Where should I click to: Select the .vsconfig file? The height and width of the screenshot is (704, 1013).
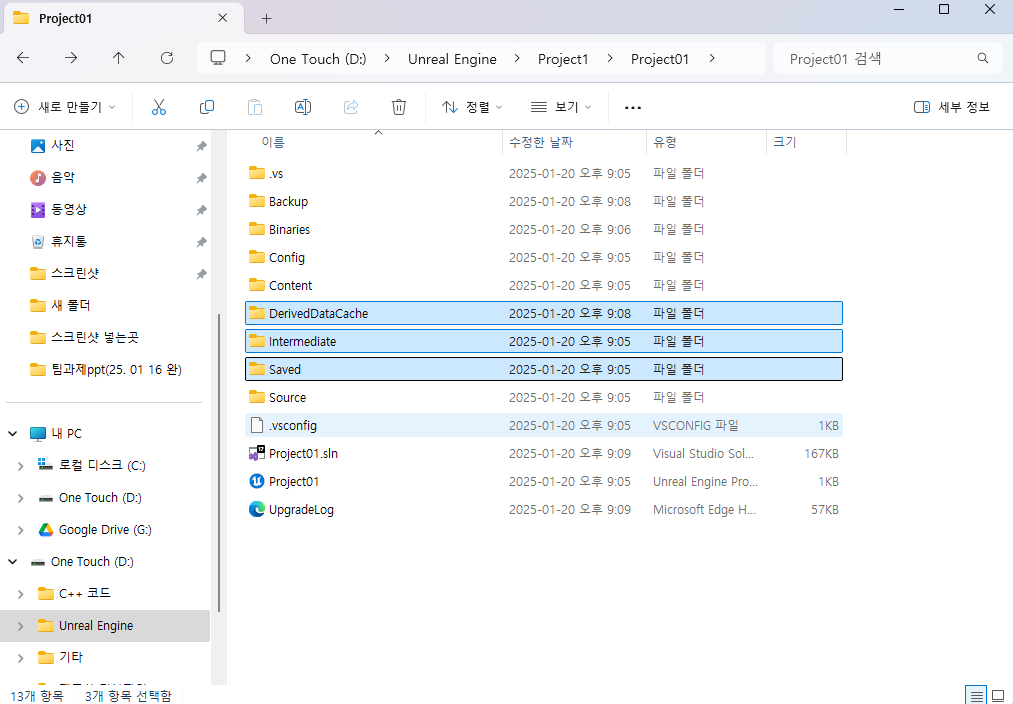coord(544,426)
